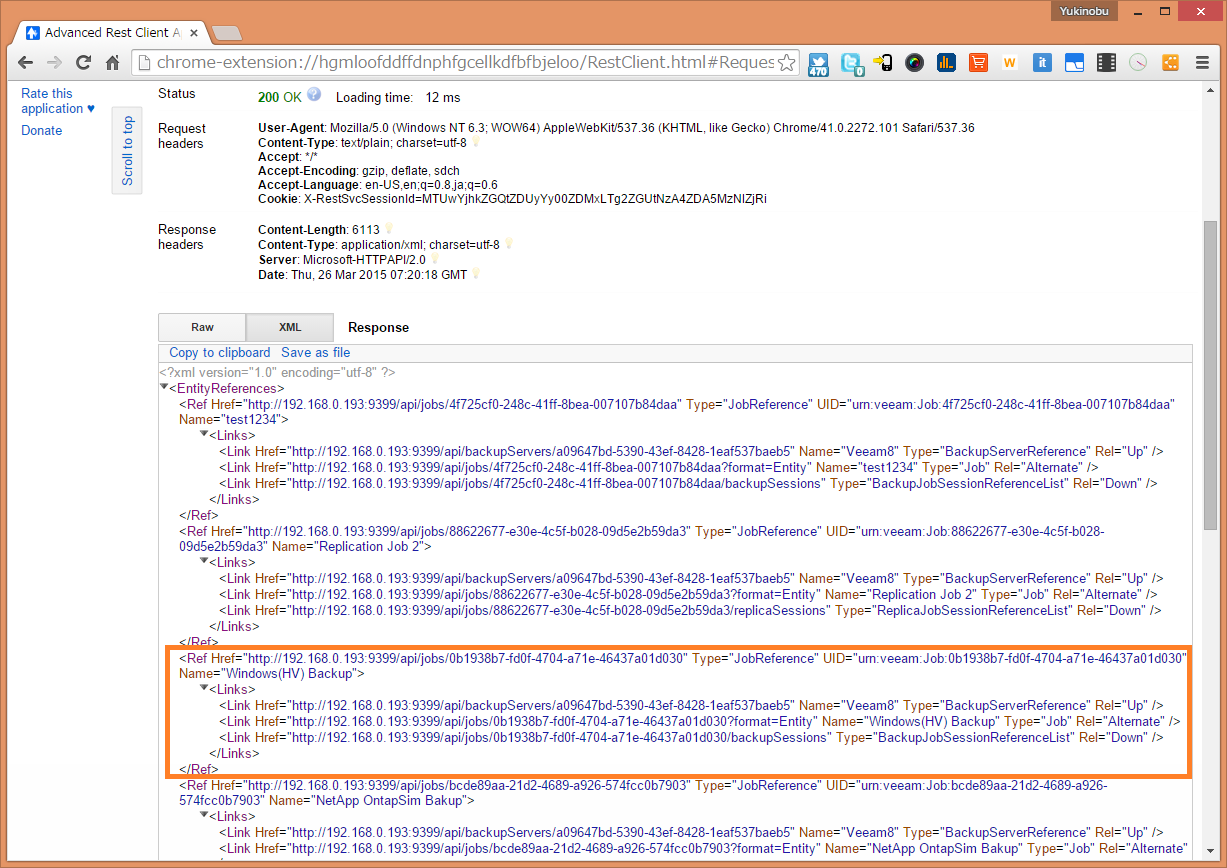Viewport: 1227px width, 868px height.
Task: Click the send-to-phone extension icon
Action: point(883,63)
